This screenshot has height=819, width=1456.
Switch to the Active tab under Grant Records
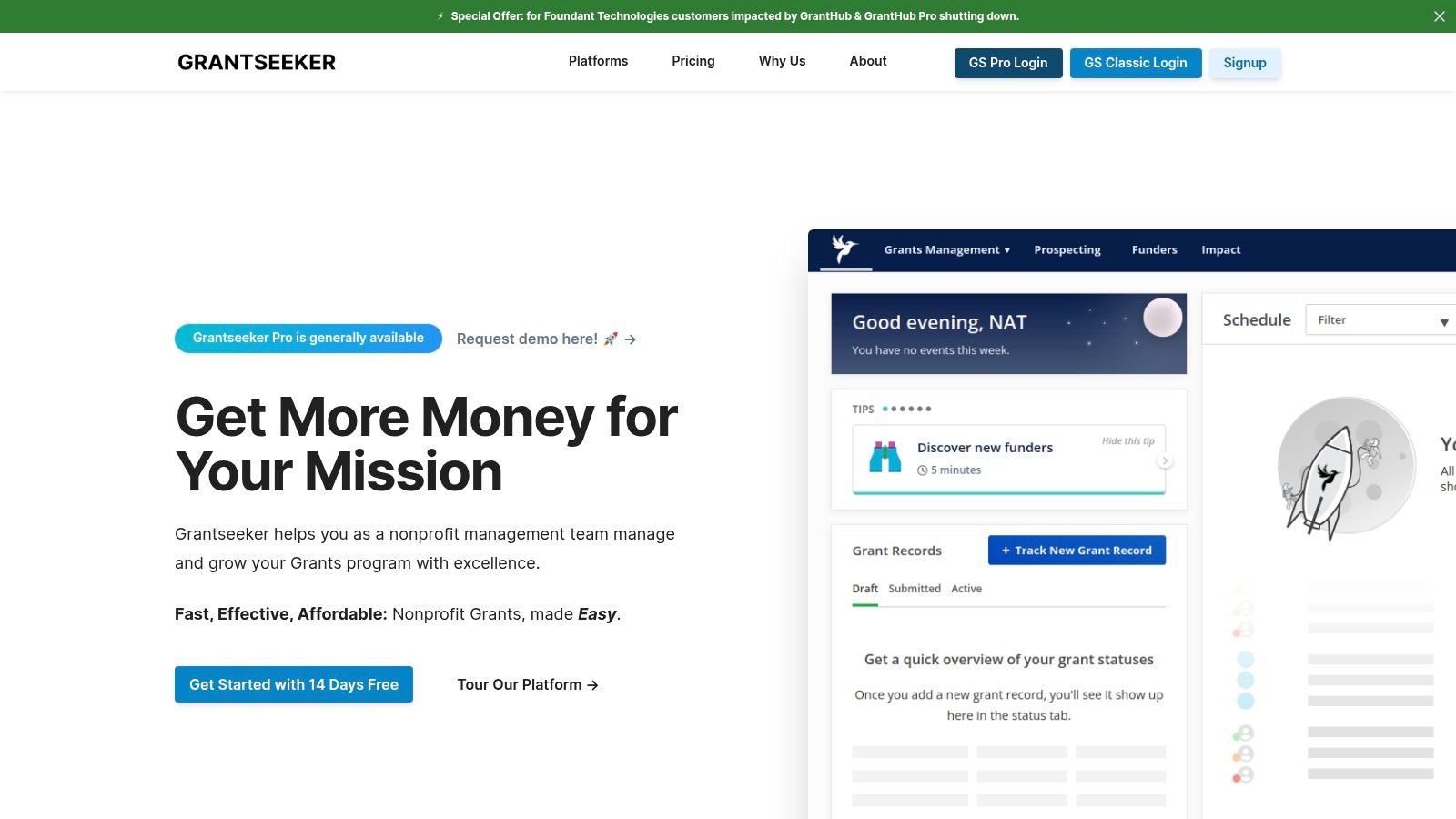pos(966,588)
